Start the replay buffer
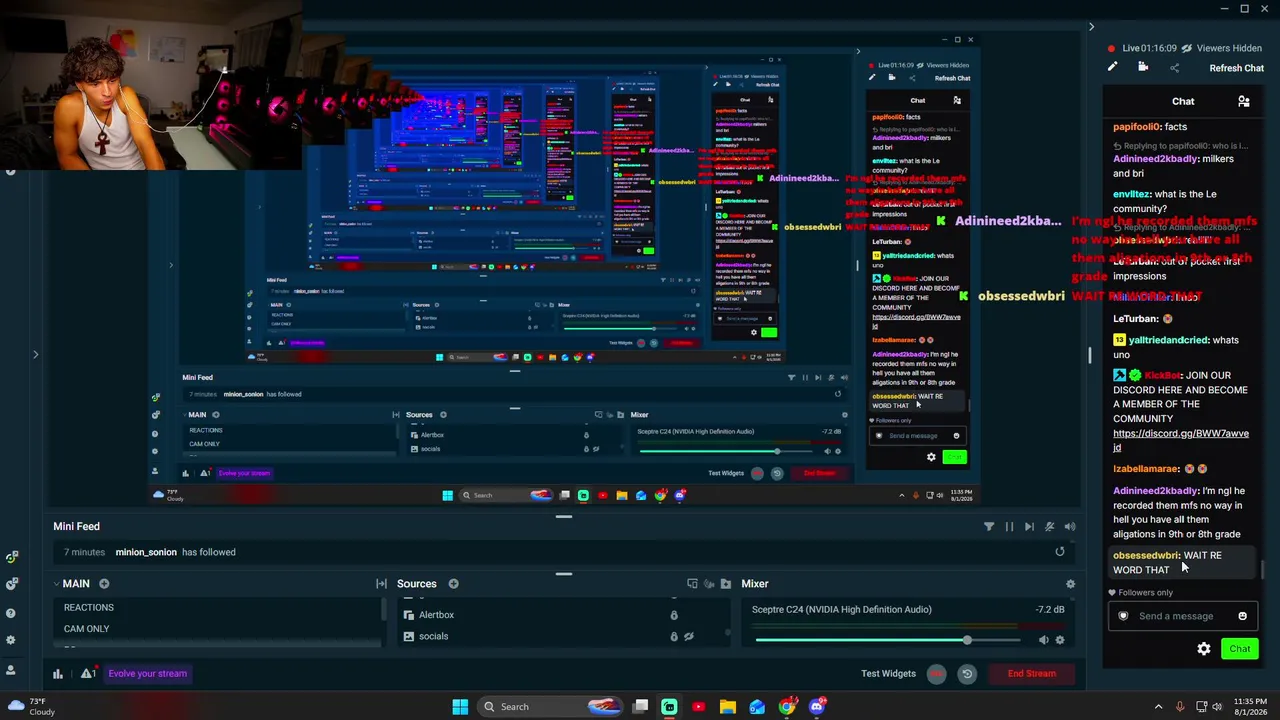The height and width of the screenshot is (720, 1280). (967, 674)
